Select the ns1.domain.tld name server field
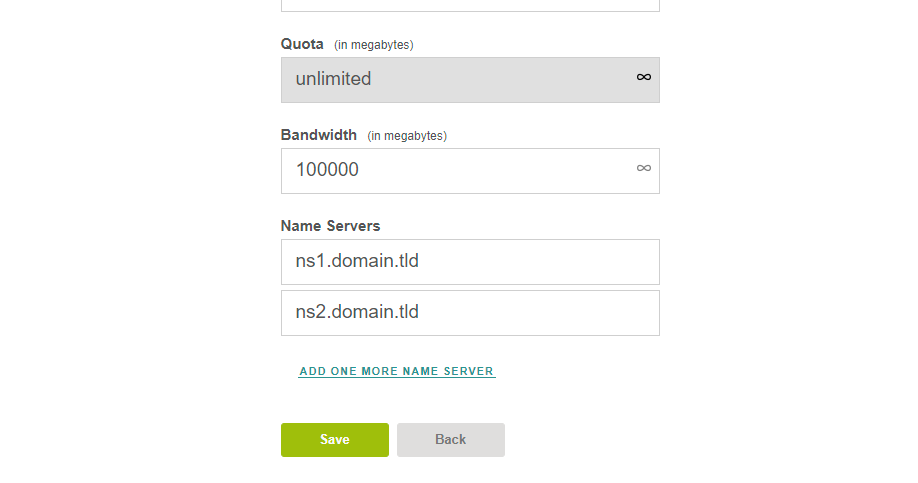 [470, 262]
